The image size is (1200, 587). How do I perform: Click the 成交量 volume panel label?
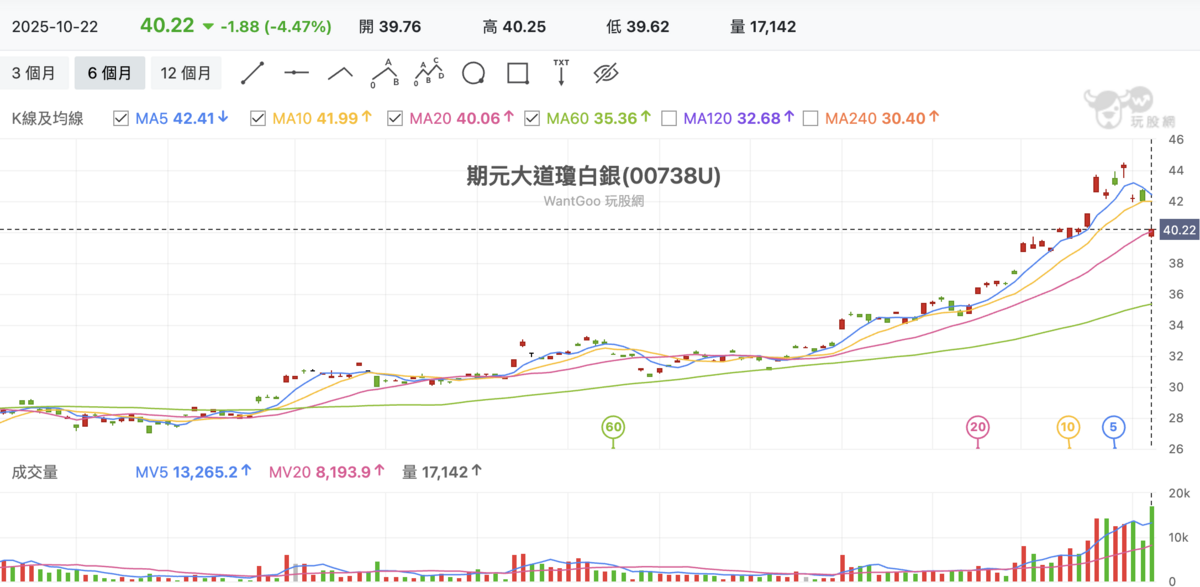tap(34, 471)
